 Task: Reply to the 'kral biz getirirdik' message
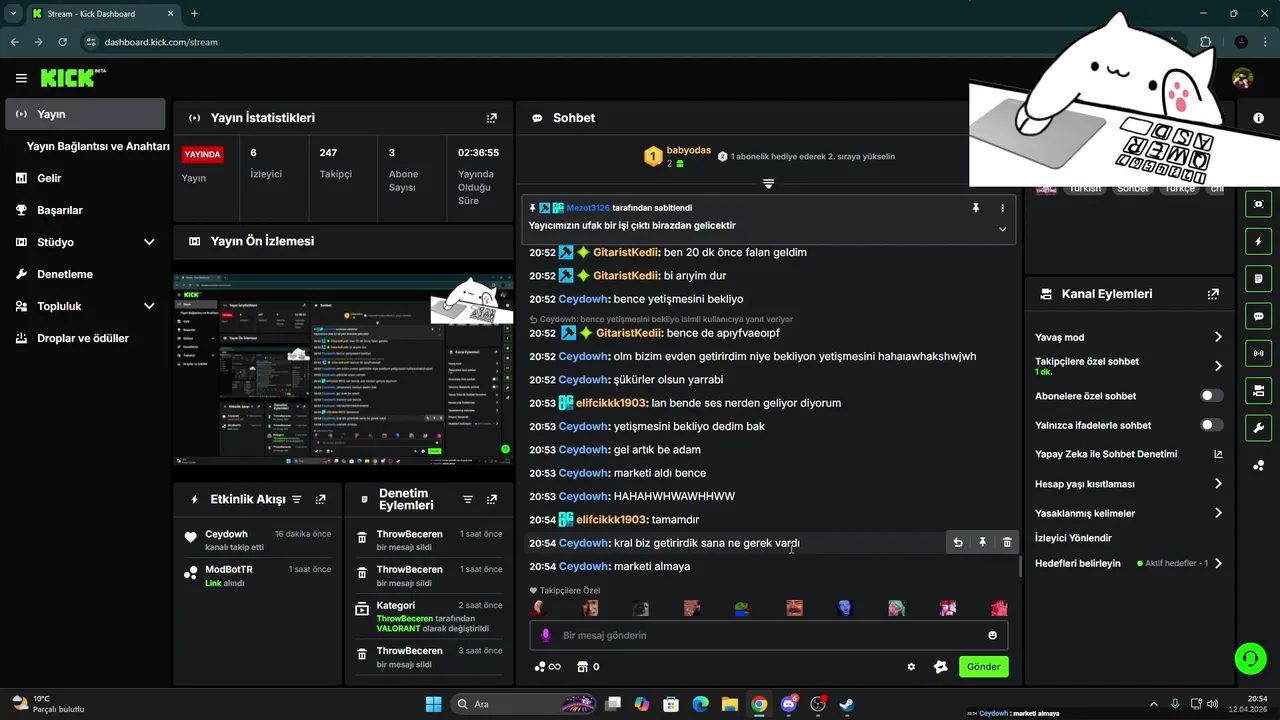pos(958,543)
